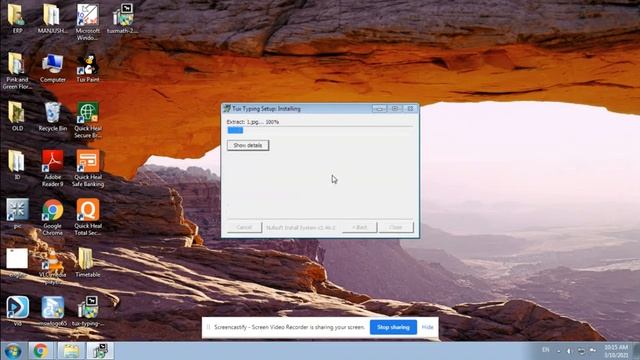Click the Nullsoft Install System text
This screenshot has width=640, height=360.
pos(300,227)
